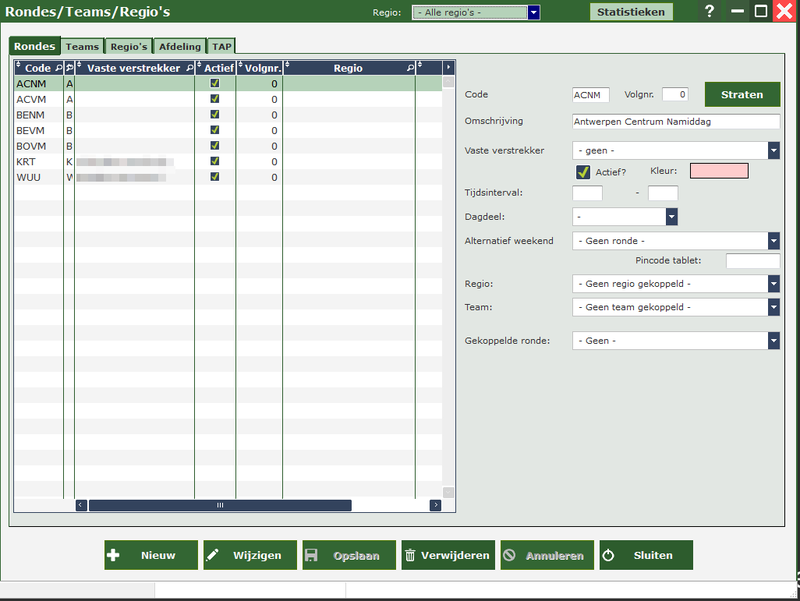Open the help question mark icon
Viewport: 800px width, 601px height.
click(709, 12)
